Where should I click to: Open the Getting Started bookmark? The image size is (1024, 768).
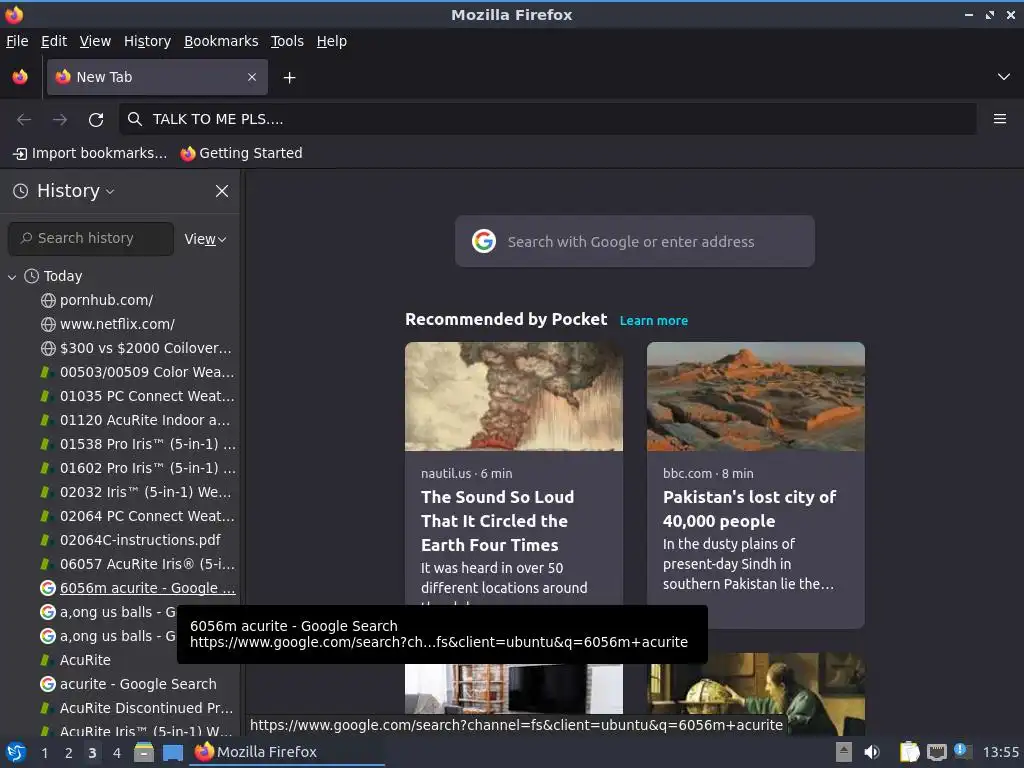(242, 153)
